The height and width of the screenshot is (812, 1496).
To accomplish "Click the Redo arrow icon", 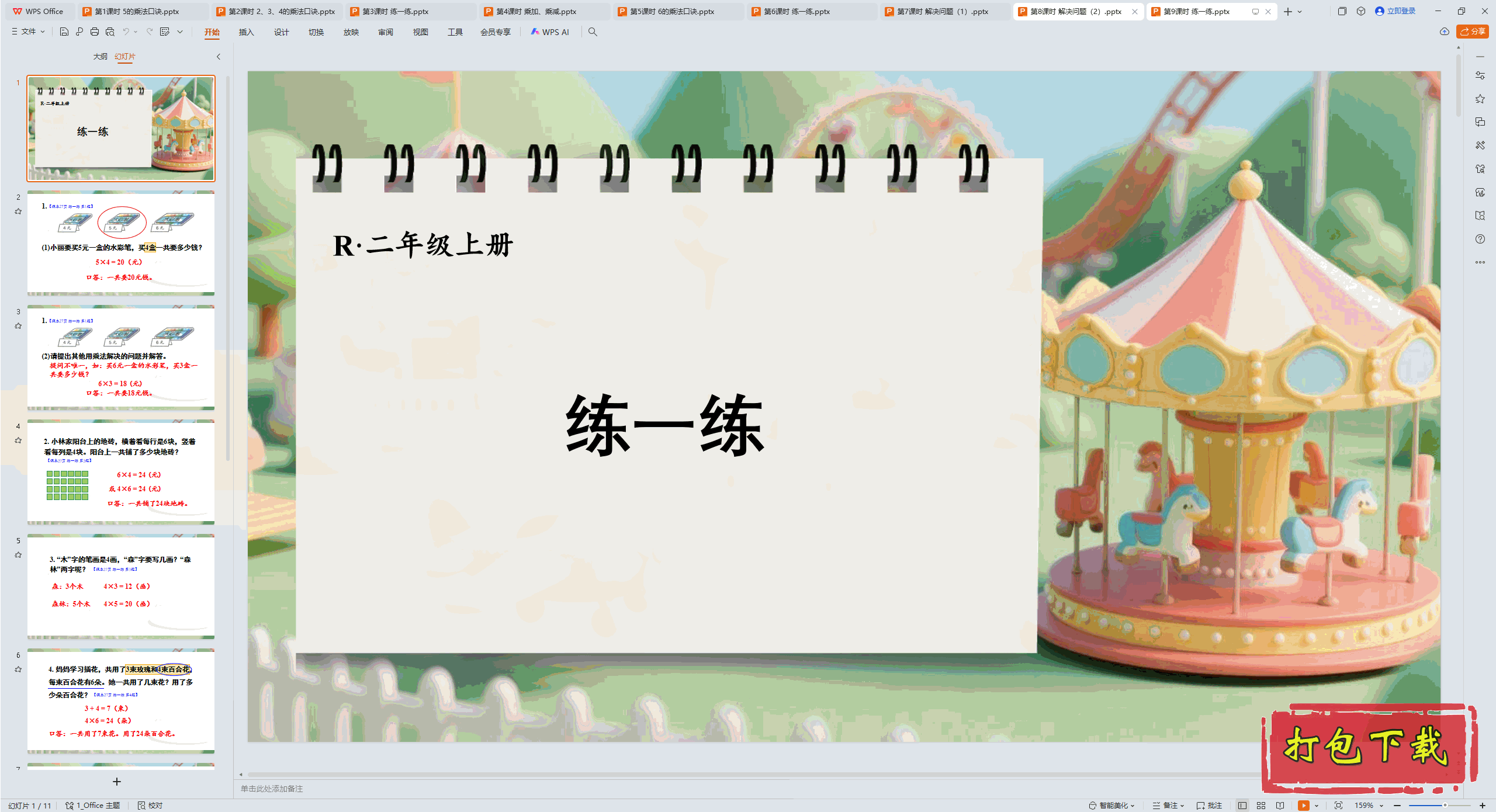I will (150, 32).
